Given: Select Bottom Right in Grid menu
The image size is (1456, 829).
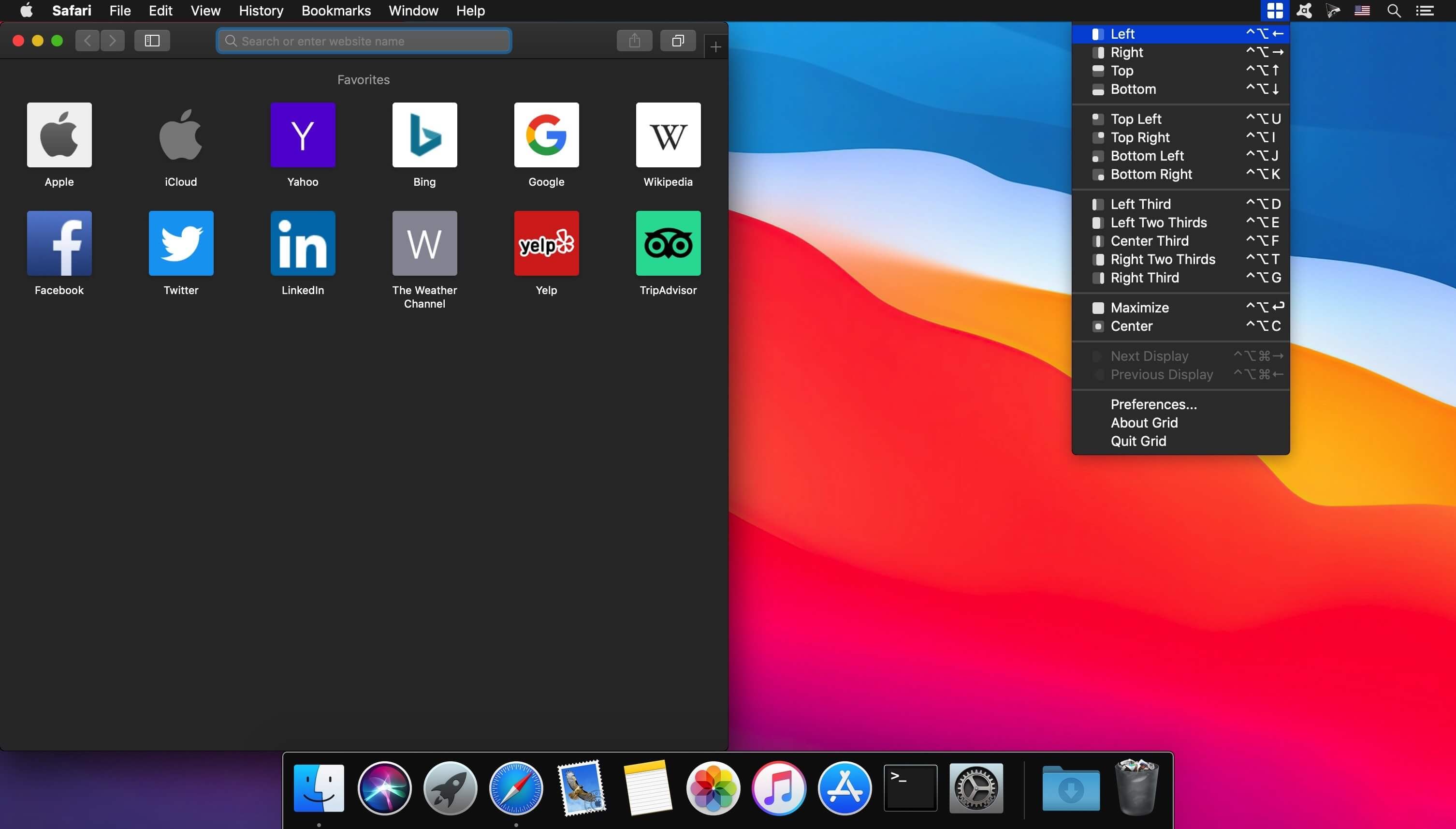Looking at the screenshot, I should click(x=1150, y=174).
